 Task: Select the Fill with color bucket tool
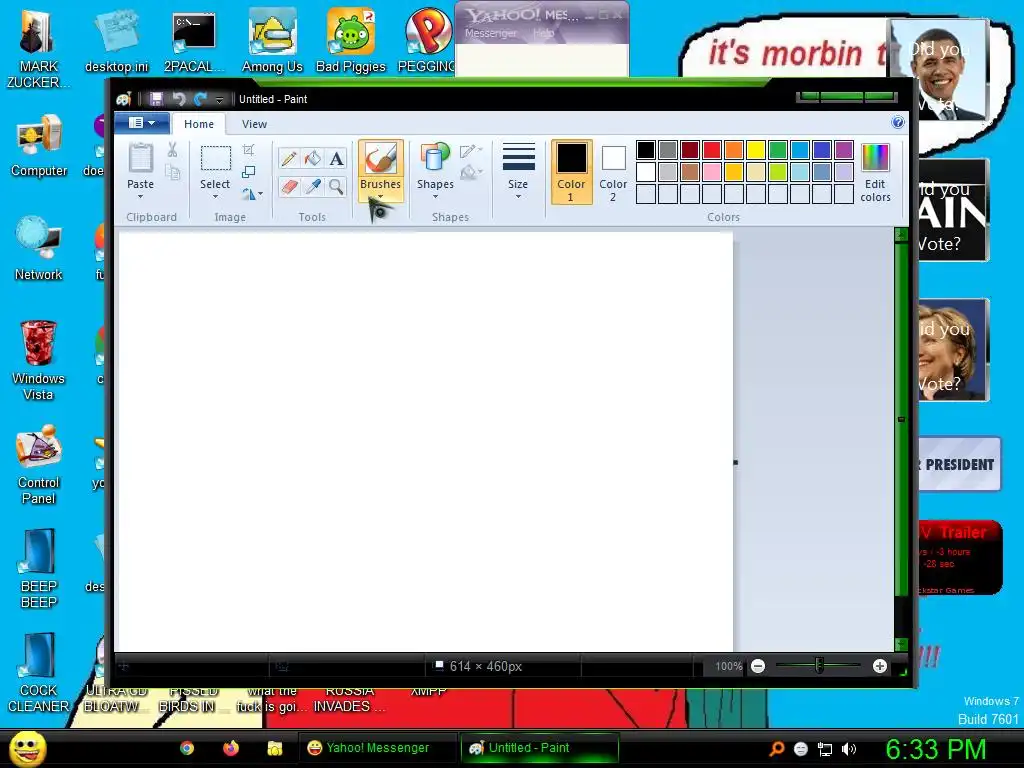coord(312,159)
